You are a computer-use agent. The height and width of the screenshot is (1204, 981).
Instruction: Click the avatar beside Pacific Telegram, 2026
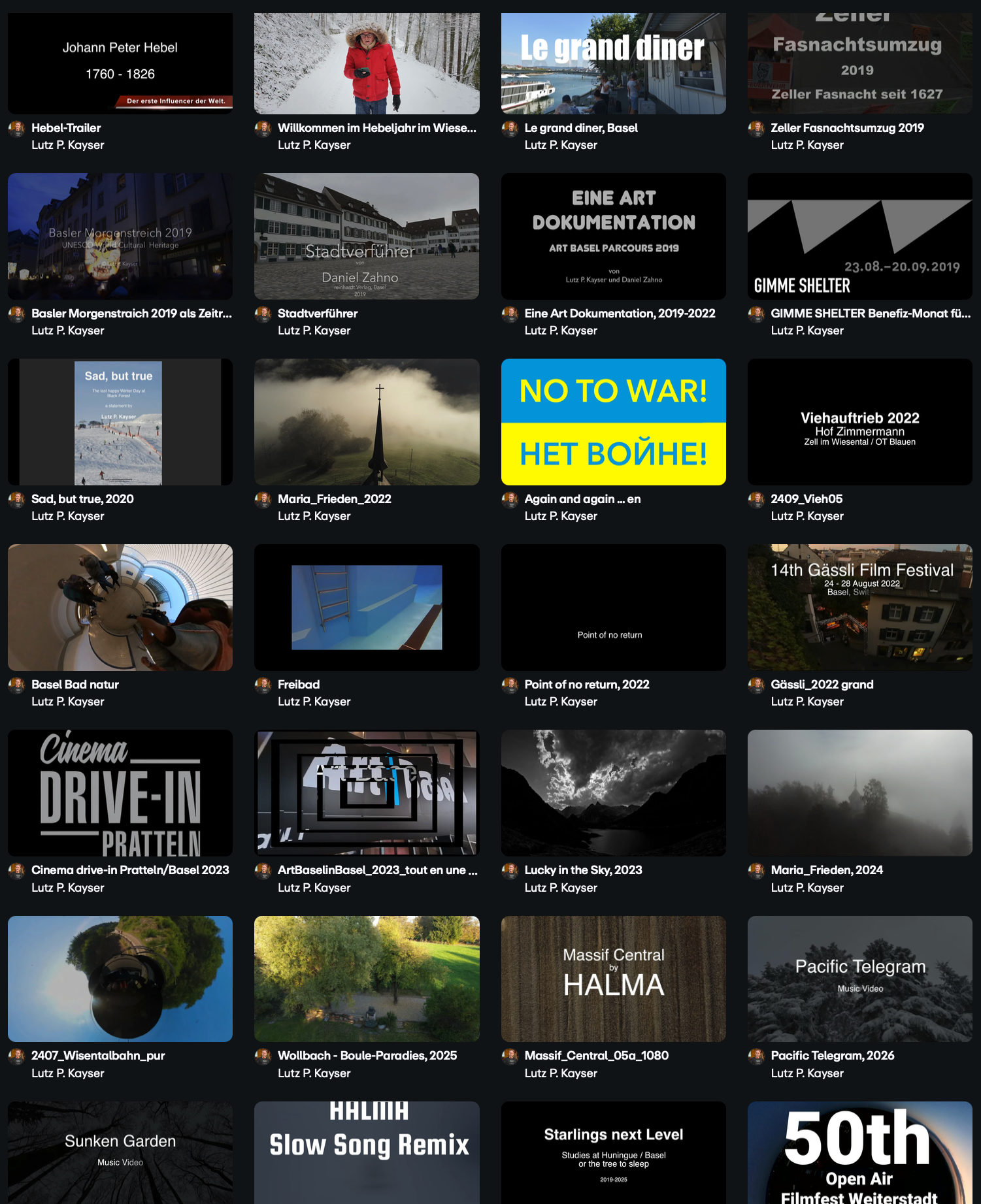click(x=756, y=1056)
